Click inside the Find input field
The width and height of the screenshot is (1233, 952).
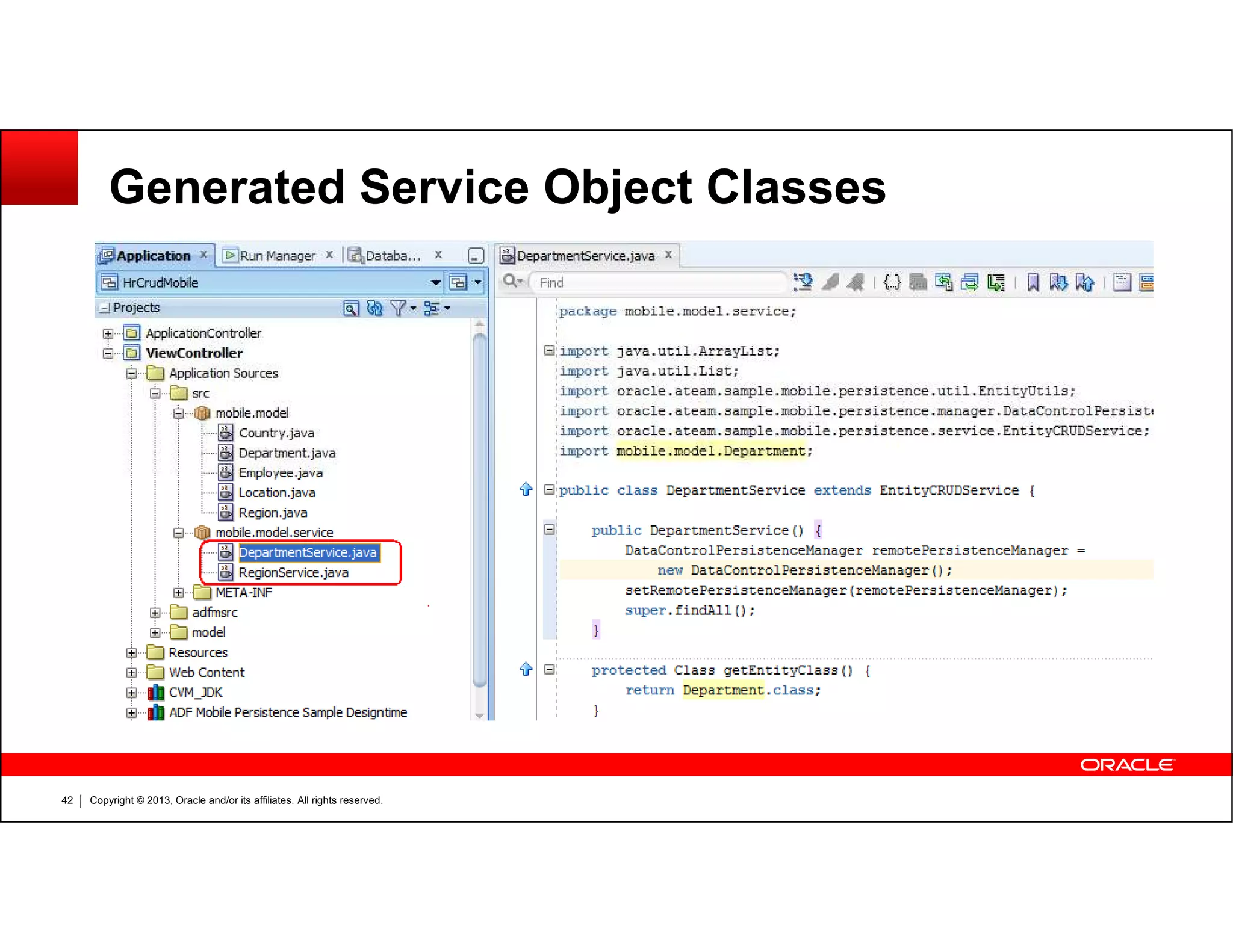pos(657,282)
